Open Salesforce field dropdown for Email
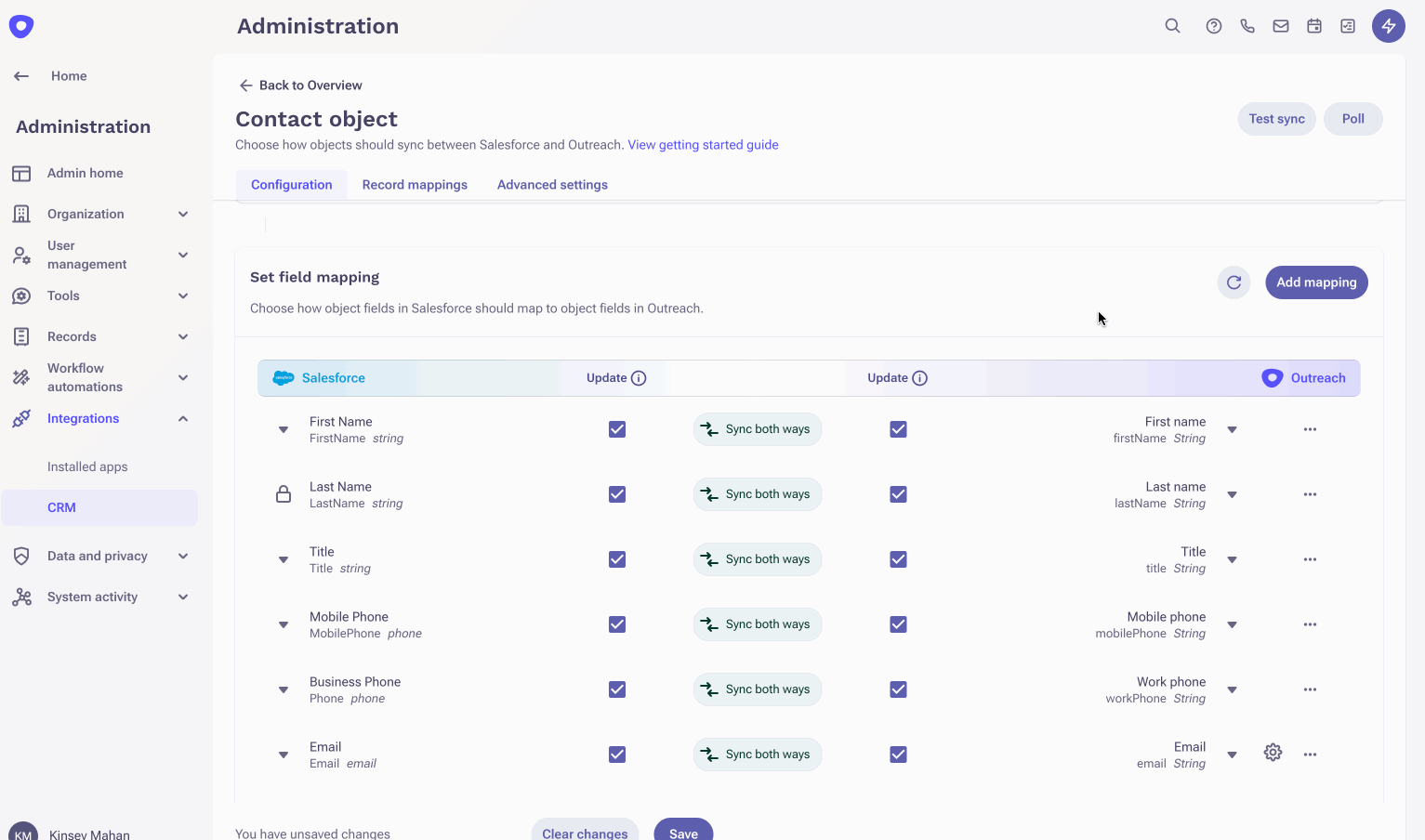Image resolution: width=1425 pixels, height=840 pixels. coord(284,755)
